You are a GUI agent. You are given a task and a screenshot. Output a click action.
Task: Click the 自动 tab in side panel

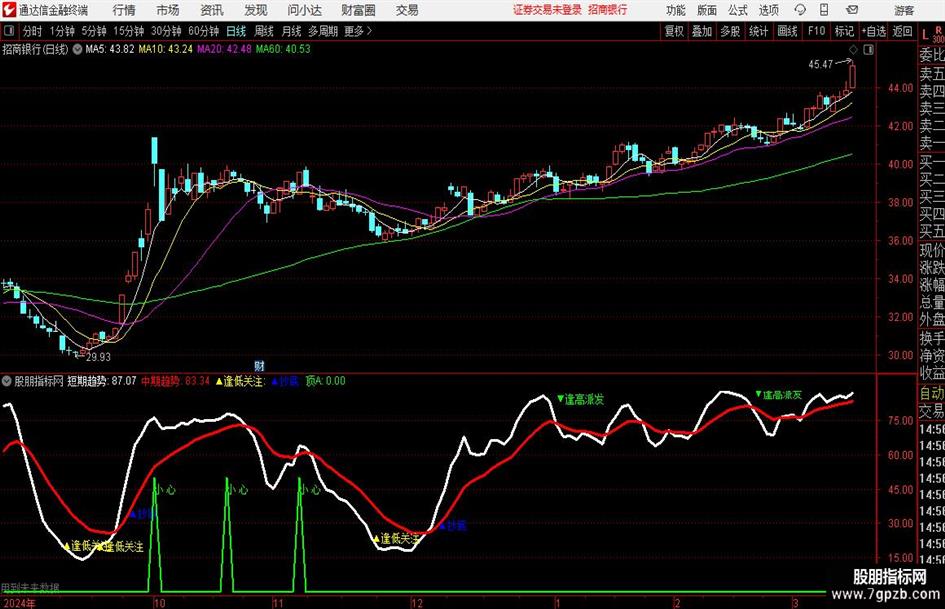pyautogui.click(x=932, y=393)
